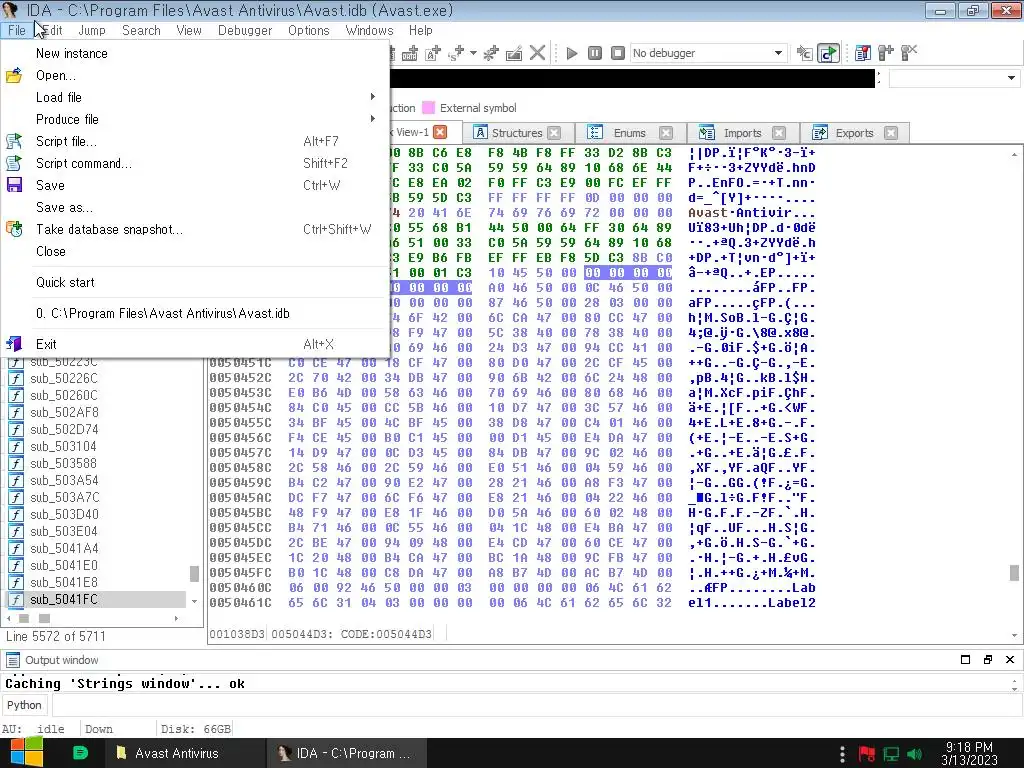
Task: Close the Structures tab
Action: [554, 133]
